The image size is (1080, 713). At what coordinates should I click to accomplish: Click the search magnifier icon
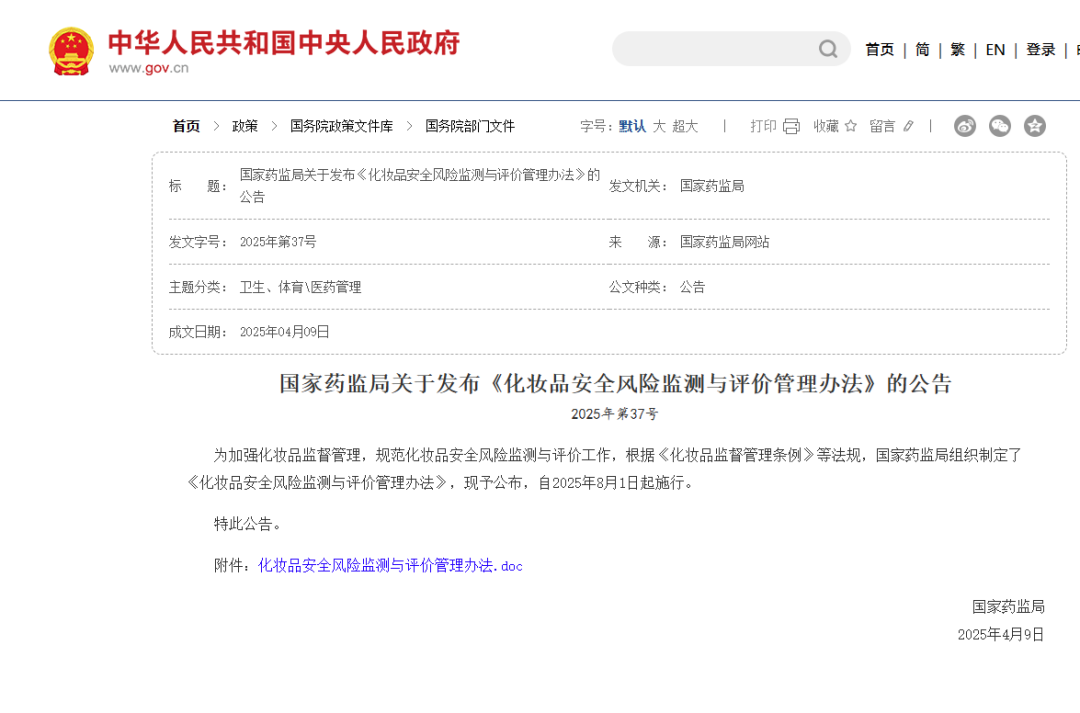[x=828, y=49]
